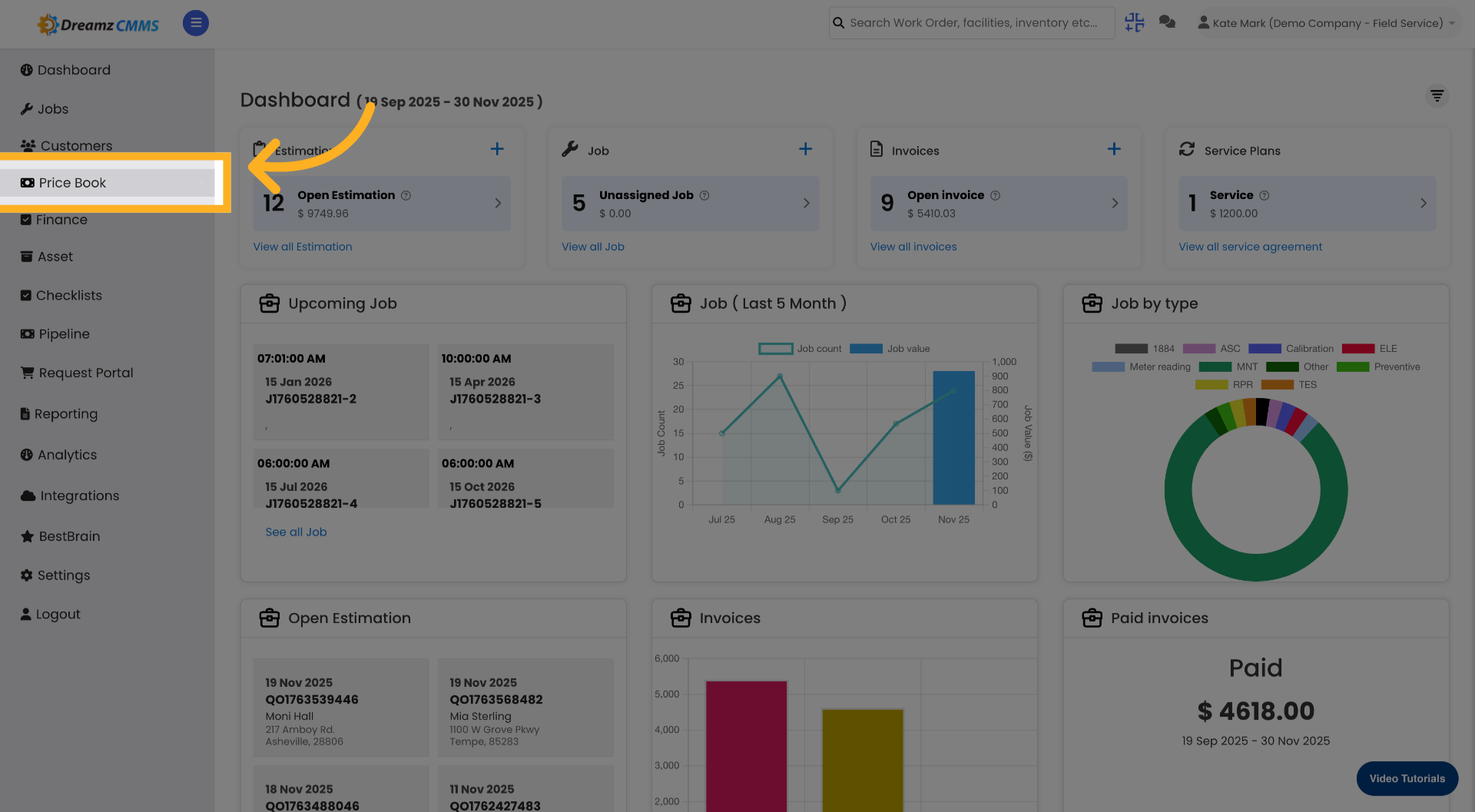Toggle the Meter reading legend swatch
The image size is (1475, 812).
pyautogui.click(x=1108, y=367)
